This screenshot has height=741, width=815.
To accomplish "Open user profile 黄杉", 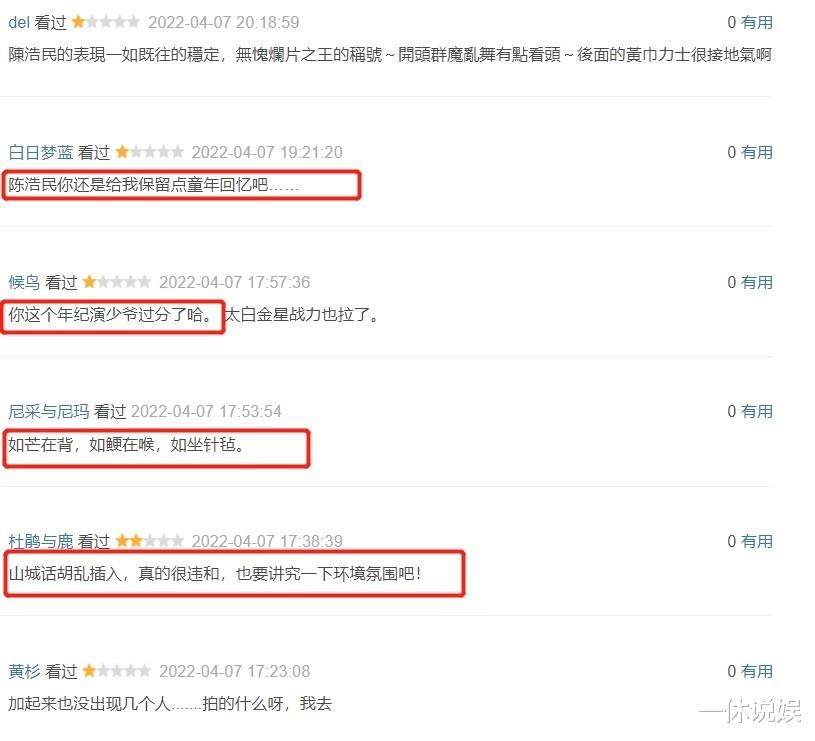I will pyautogui.click(x=24, y=671).
